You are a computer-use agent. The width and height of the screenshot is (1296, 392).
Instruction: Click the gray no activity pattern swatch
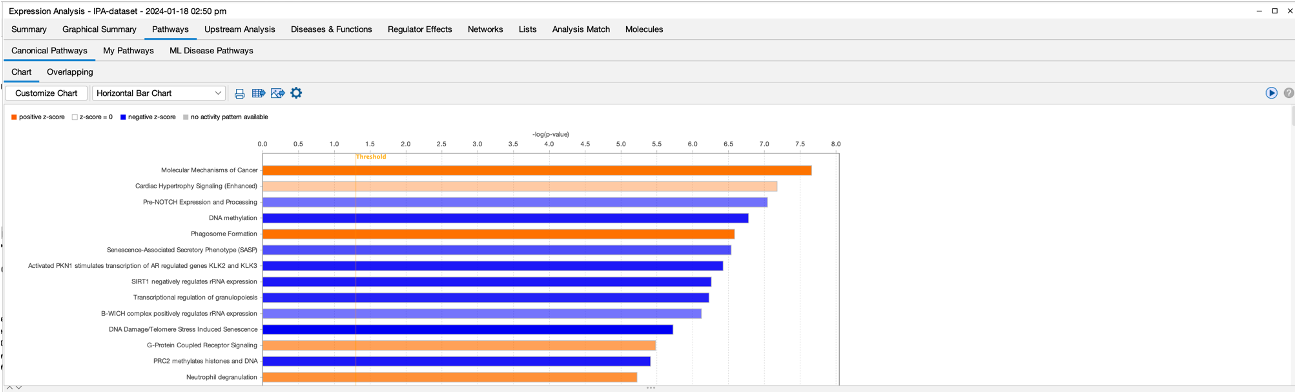point(185,117)
